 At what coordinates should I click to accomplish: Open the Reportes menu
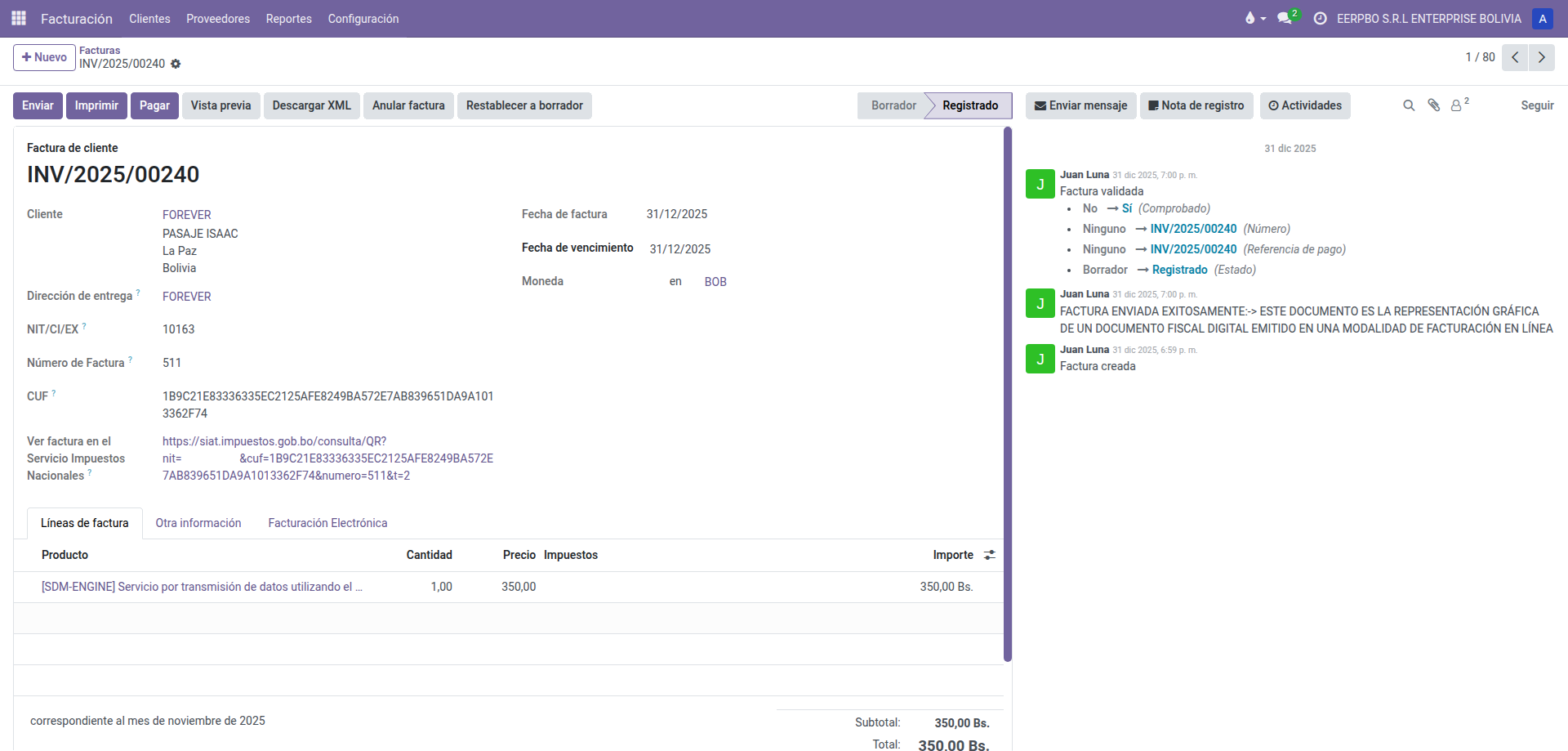tap(288, 18)
